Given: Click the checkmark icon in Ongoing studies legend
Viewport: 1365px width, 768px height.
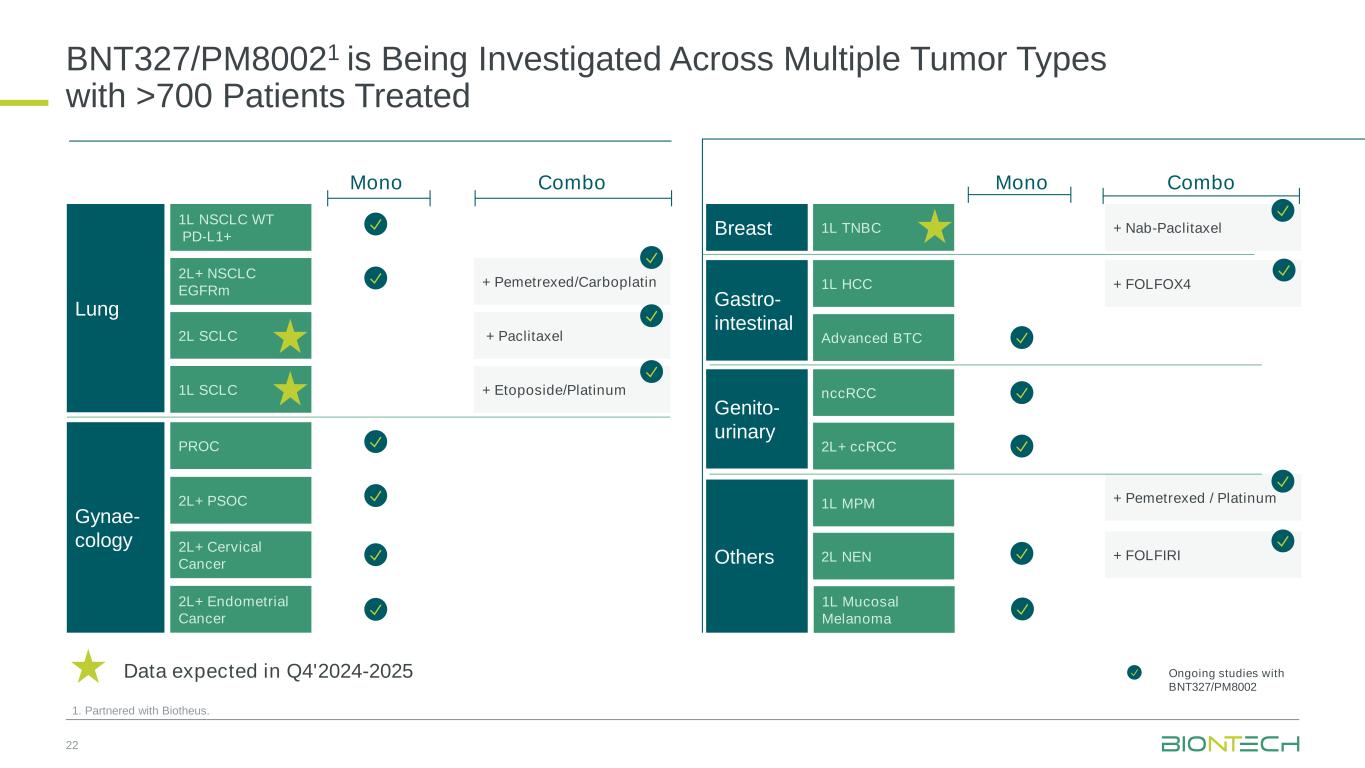Looking at the screenshot, I should 1134,673.
